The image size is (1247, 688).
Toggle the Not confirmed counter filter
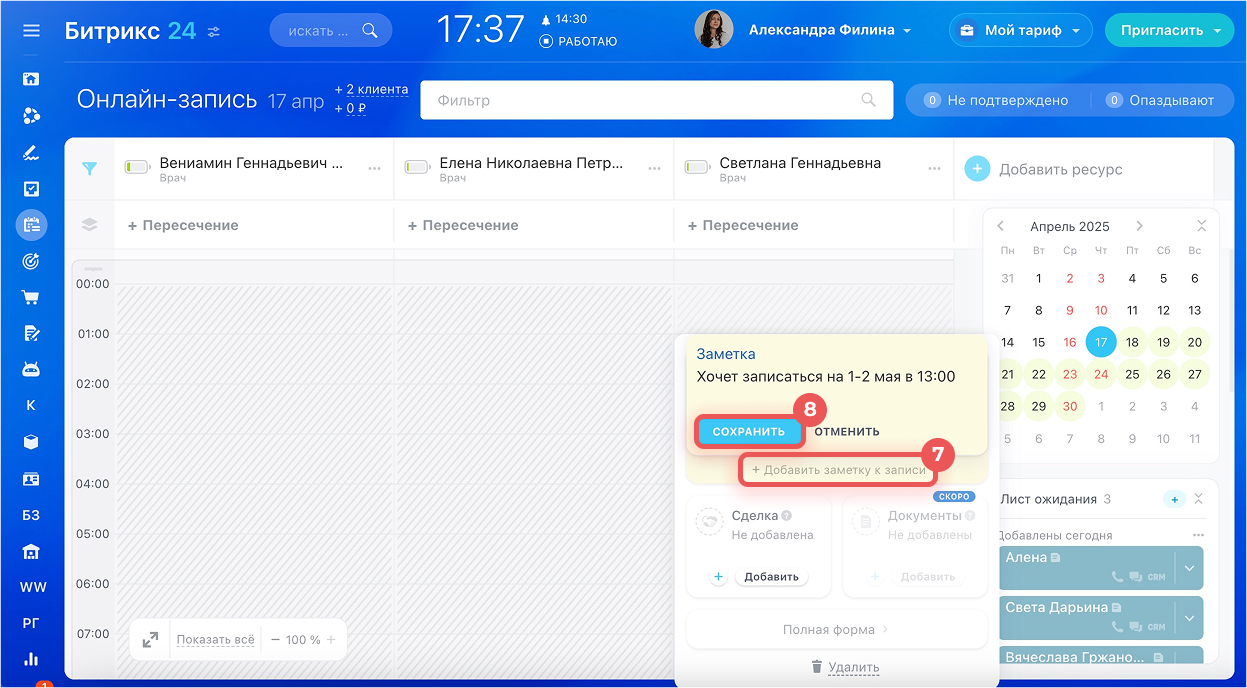996,100
